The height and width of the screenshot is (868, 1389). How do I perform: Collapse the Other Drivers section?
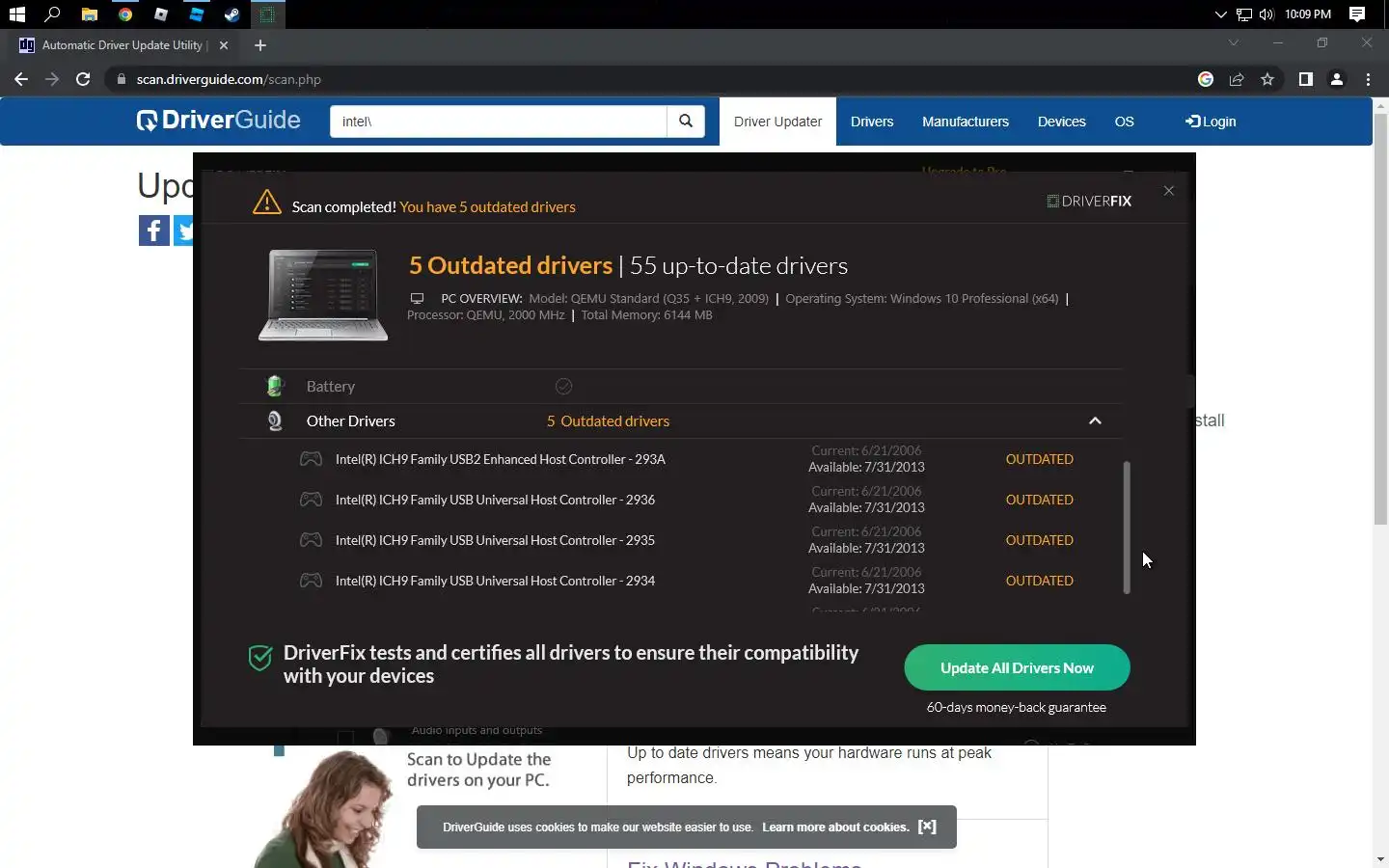point(1095,421)
